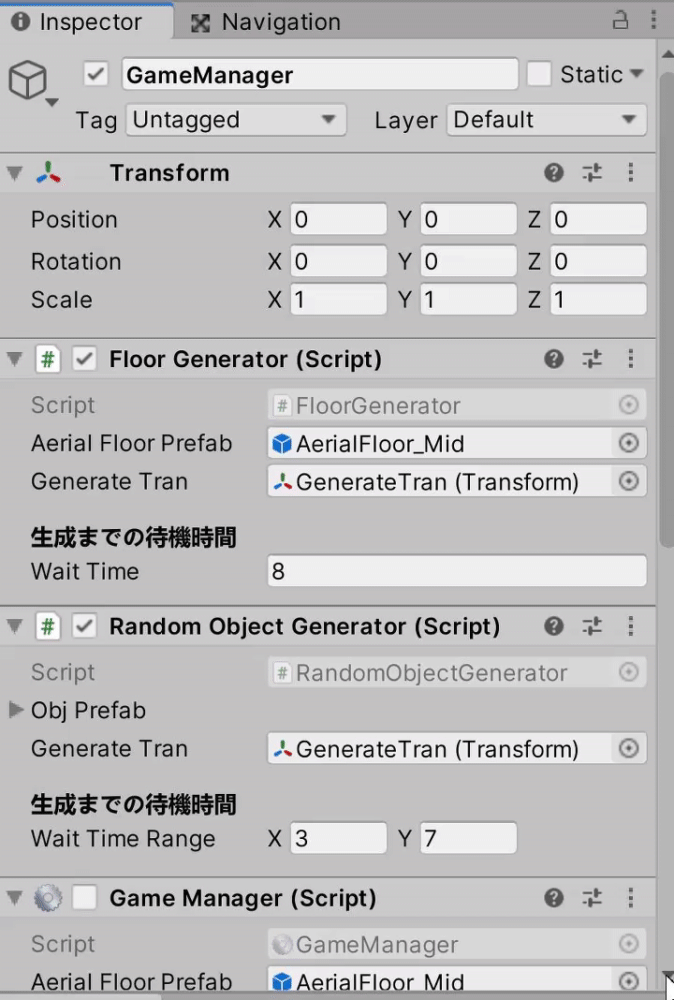The image size is (674, 1000).
Task: Open Transform component help reference
Action: coord(553,172)
